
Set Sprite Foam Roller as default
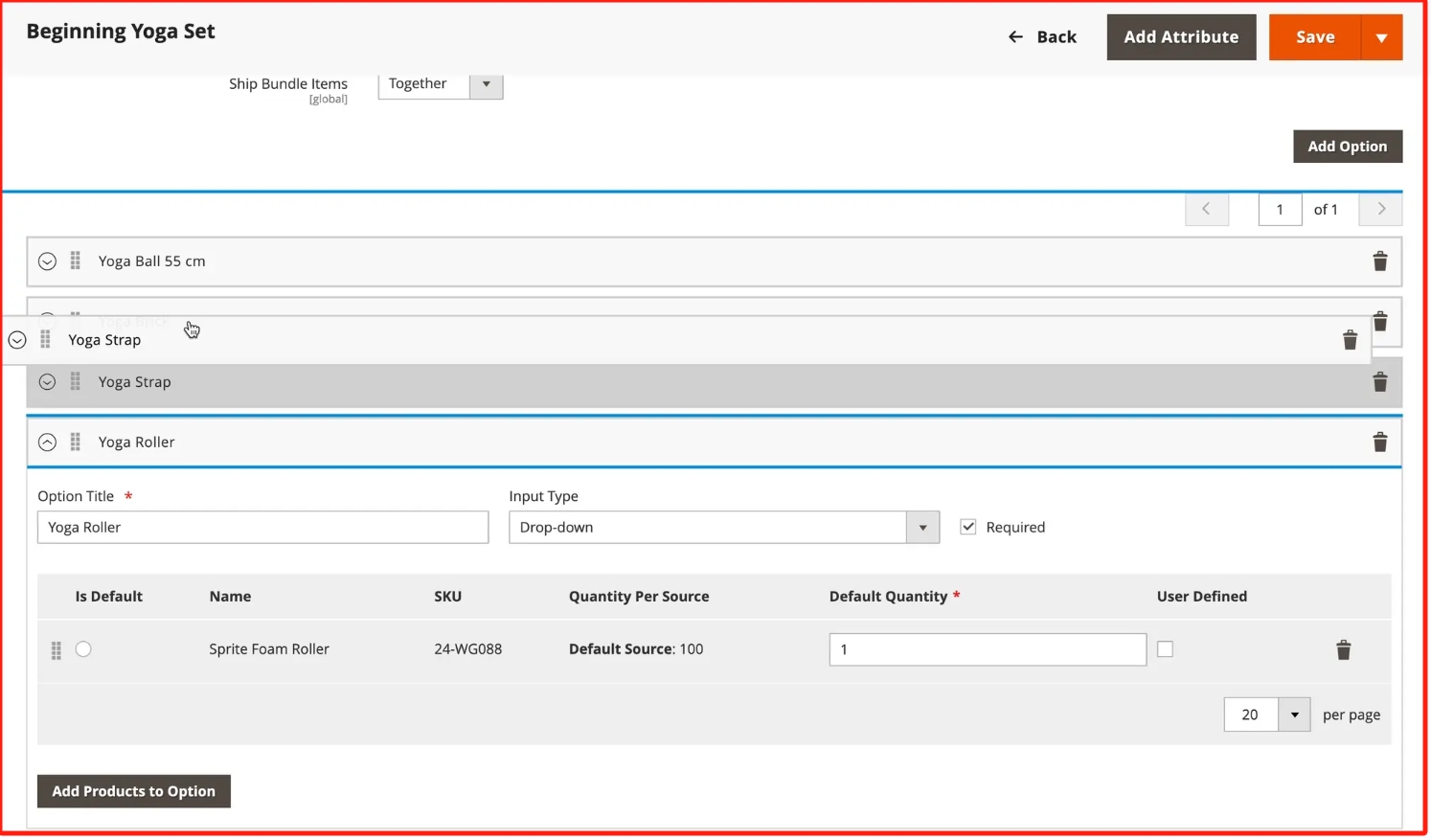83,649
